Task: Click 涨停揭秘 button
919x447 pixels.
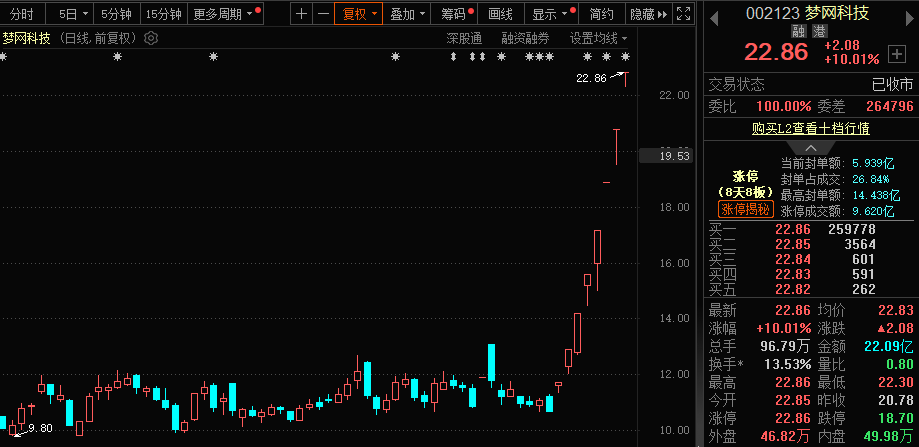Action: (745, 209)
